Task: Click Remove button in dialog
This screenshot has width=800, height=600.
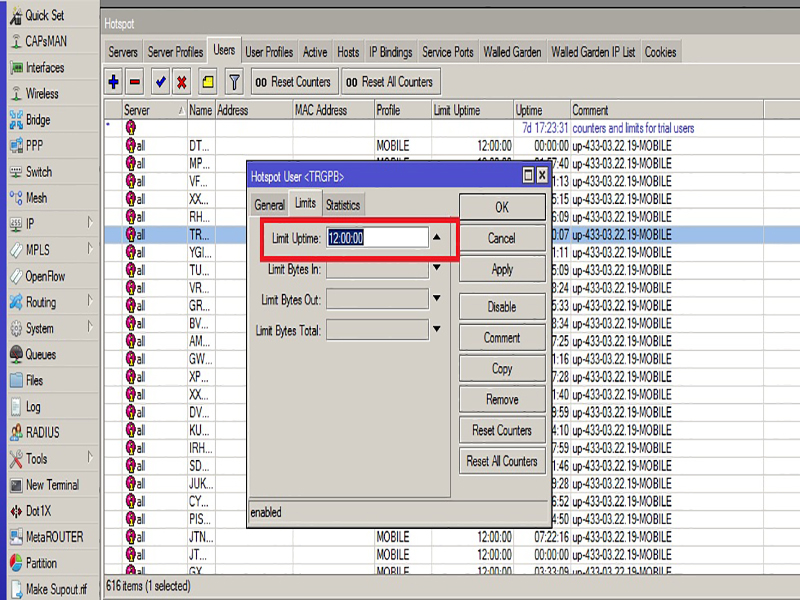Action: click(x=502, y=399)
